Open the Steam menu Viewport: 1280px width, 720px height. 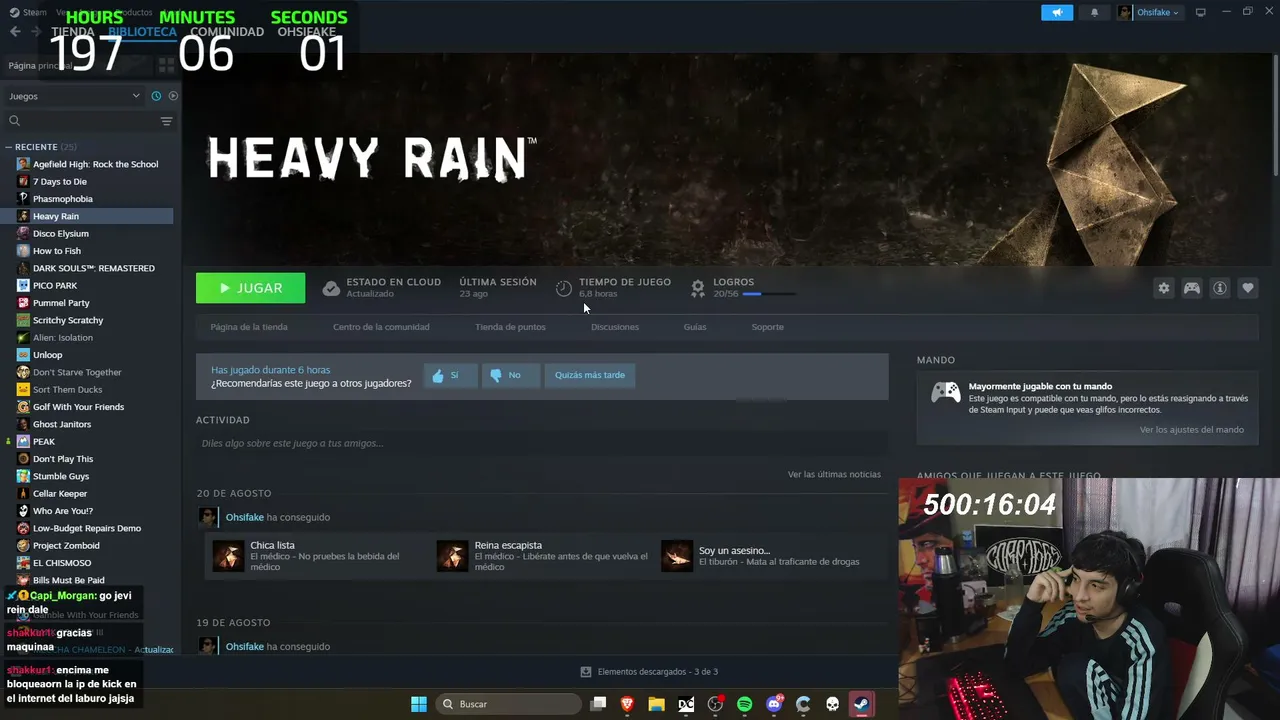point(28,12)
